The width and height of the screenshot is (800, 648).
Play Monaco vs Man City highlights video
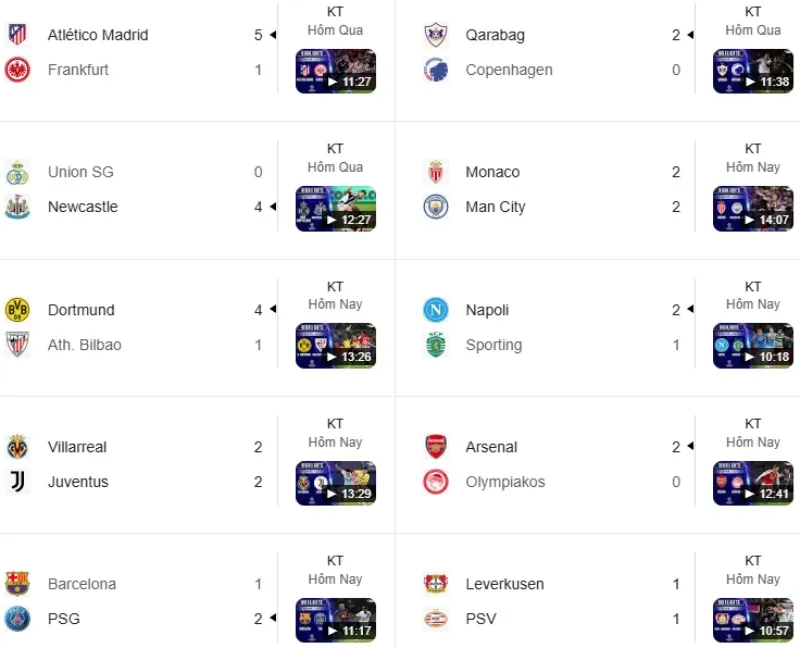753,208
